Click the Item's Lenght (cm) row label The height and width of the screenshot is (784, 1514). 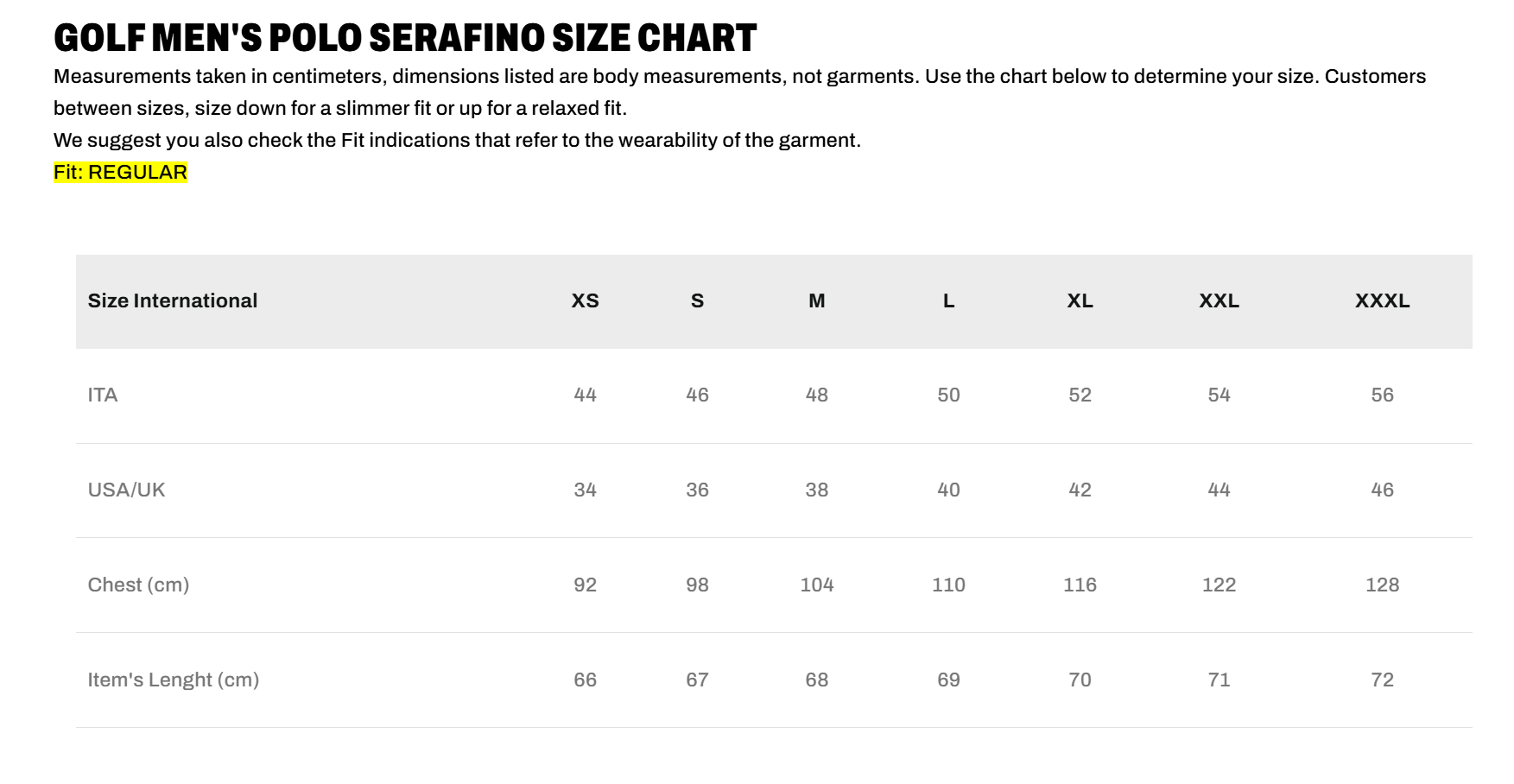tap(174, 680)
